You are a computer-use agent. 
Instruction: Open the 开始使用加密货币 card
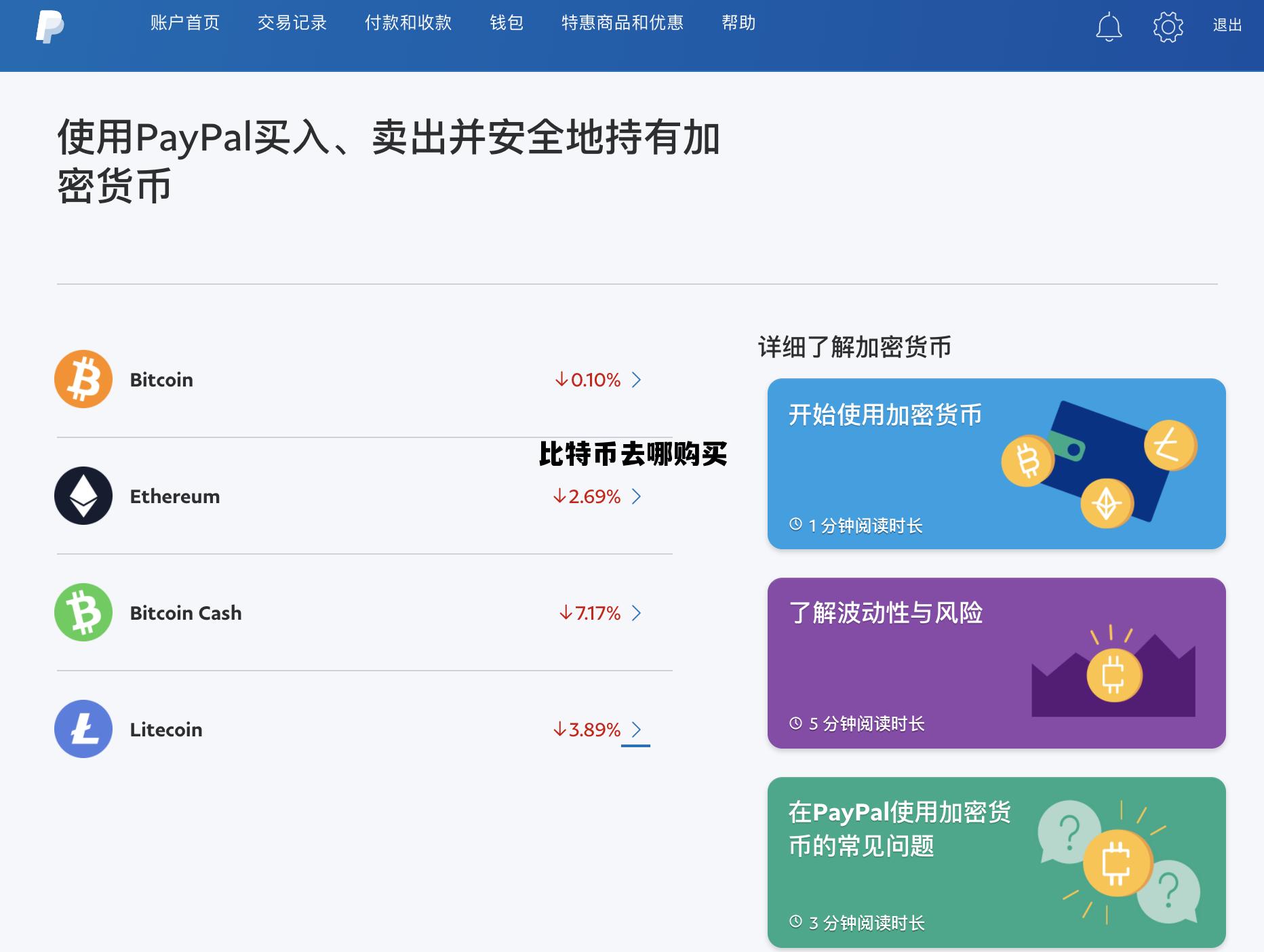[x=996, y=464]
